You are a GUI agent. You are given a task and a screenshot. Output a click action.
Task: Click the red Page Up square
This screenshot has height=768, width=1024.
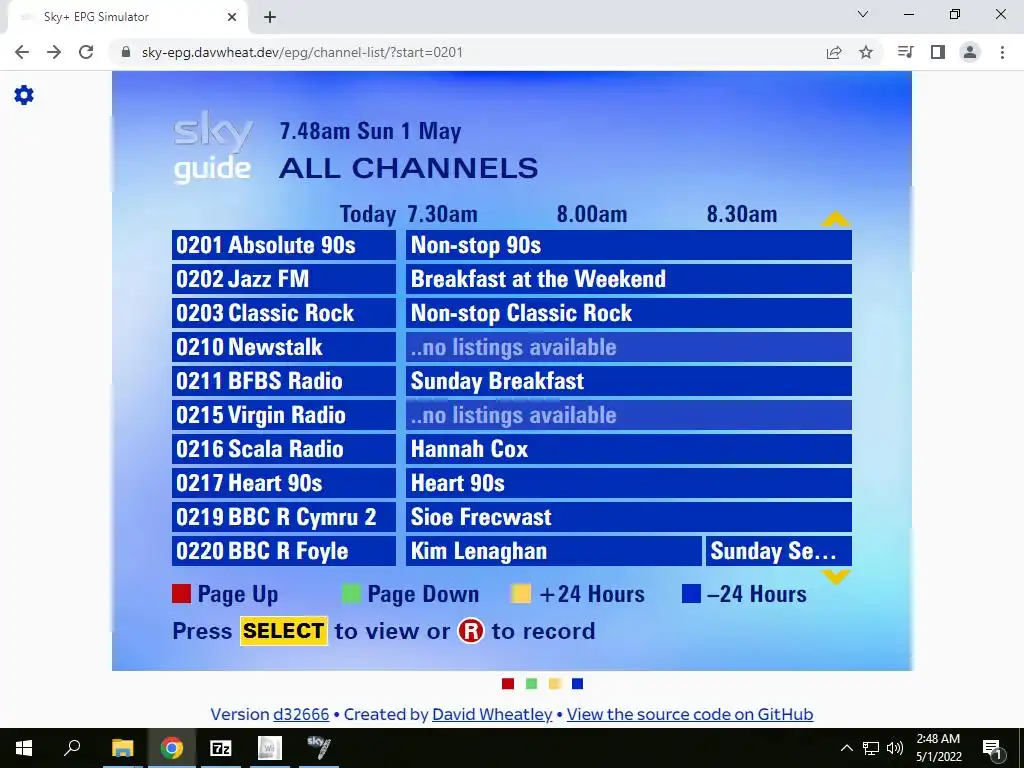(x=182, y=594)
